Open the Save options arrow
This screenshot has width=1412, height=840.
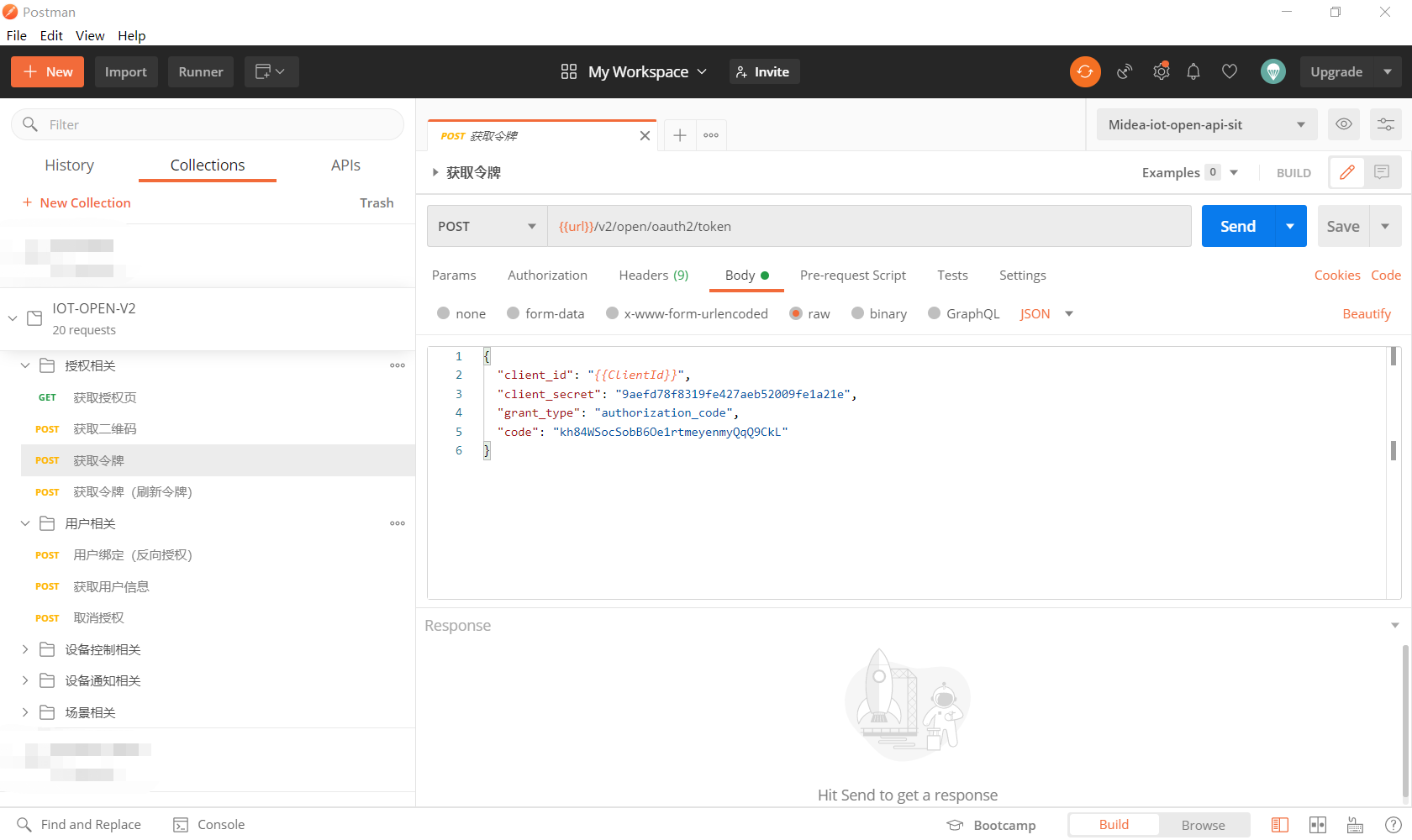pyautogui.click(x=1385, y=226)
